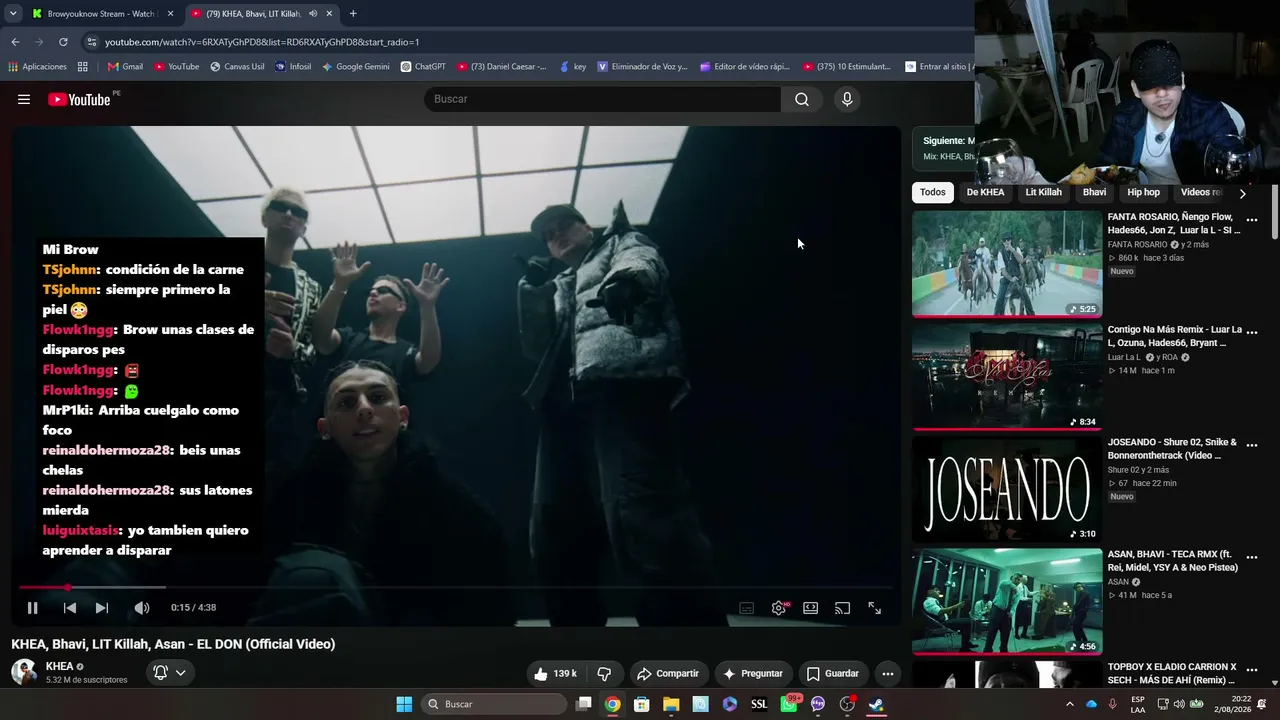Open the KHEA channel avatar
This screenshot has width=1280, height=720.
(x=24, y=672)
